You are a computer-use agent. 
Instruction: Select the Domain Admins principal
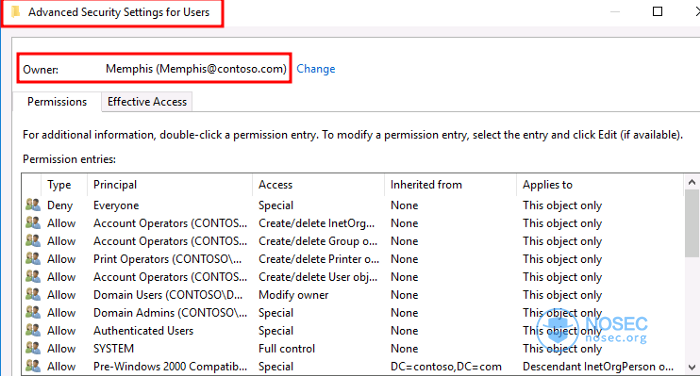point(170,313)
